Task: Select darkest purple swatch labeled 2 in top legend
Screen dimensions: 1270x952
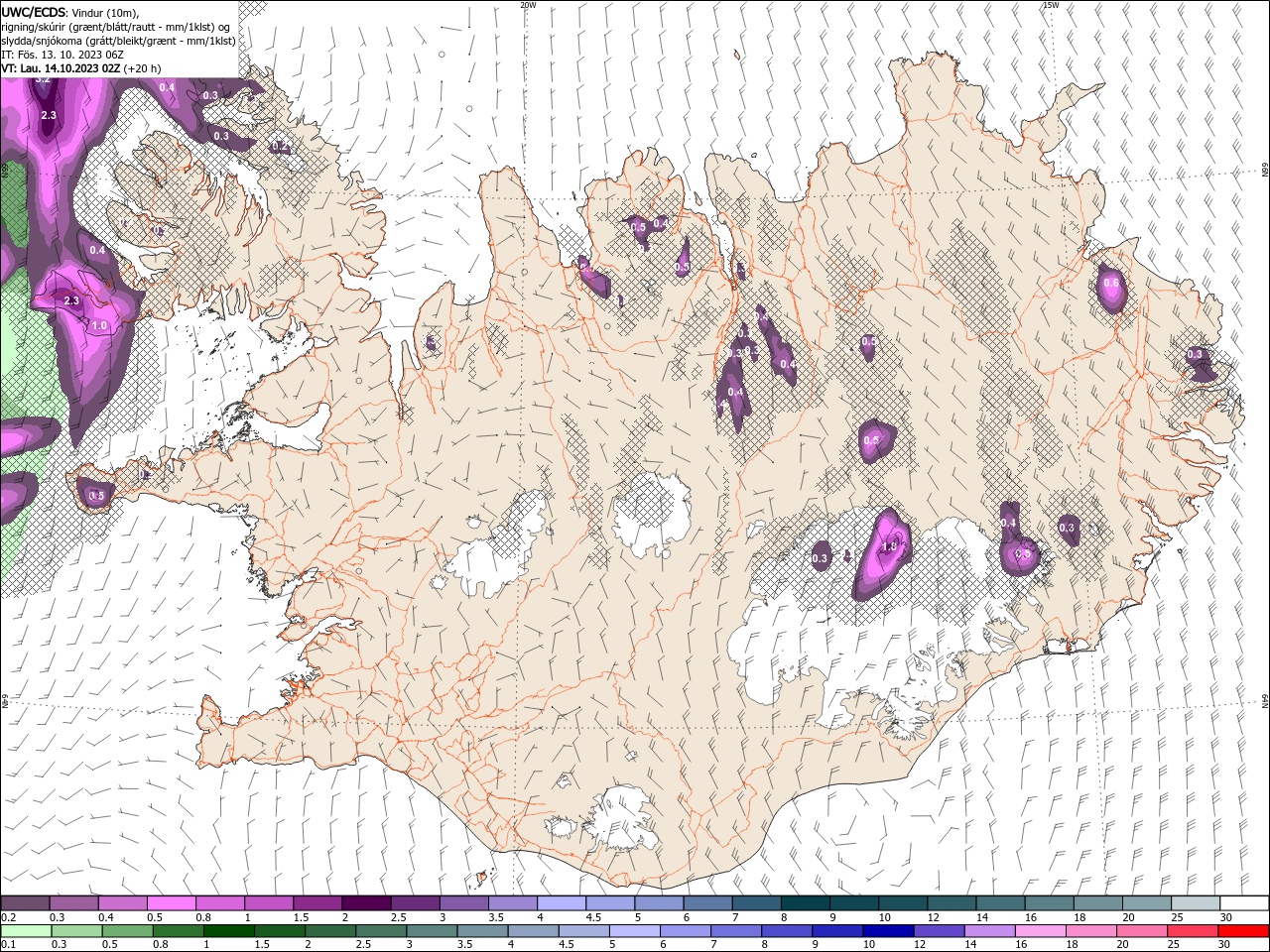Action: (x=366, y=903)
